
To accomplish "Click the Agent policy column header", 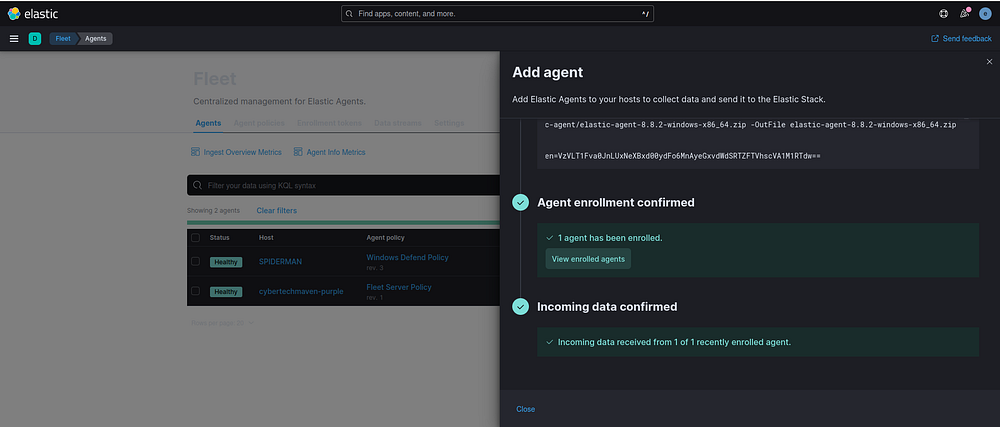I will pos(385,238).
